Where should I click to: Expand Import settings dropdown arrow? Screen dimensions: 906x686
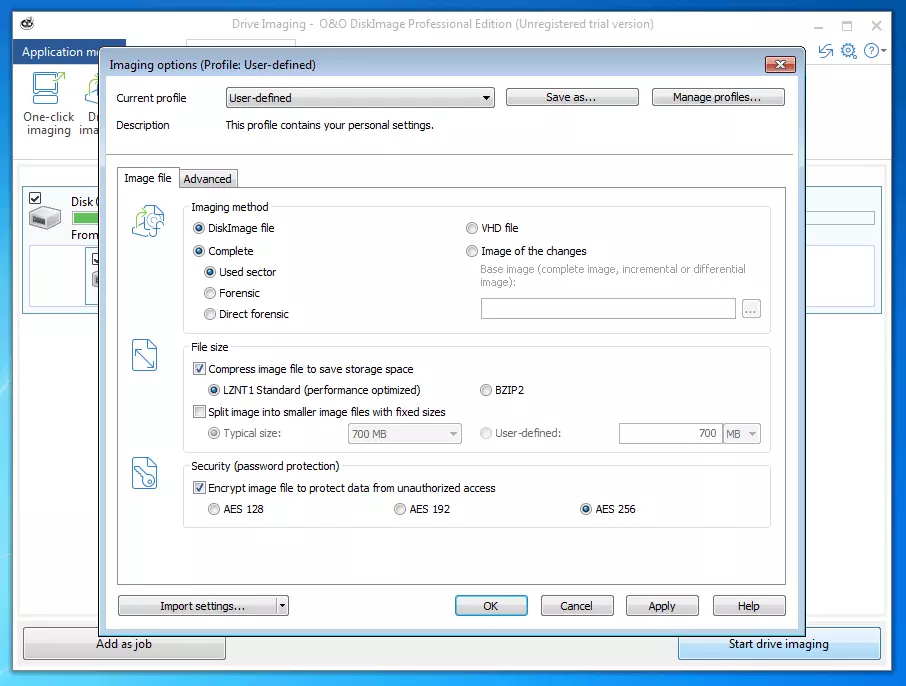pyautogui.click(x=282, y=606)
